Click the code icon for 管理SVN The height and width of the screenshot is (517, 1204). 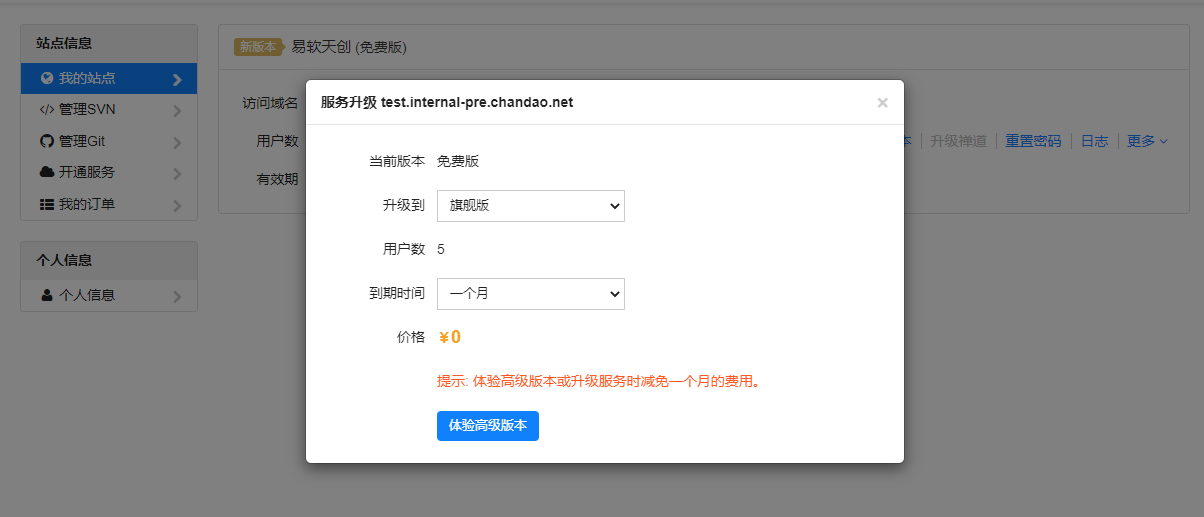point(46,110)
